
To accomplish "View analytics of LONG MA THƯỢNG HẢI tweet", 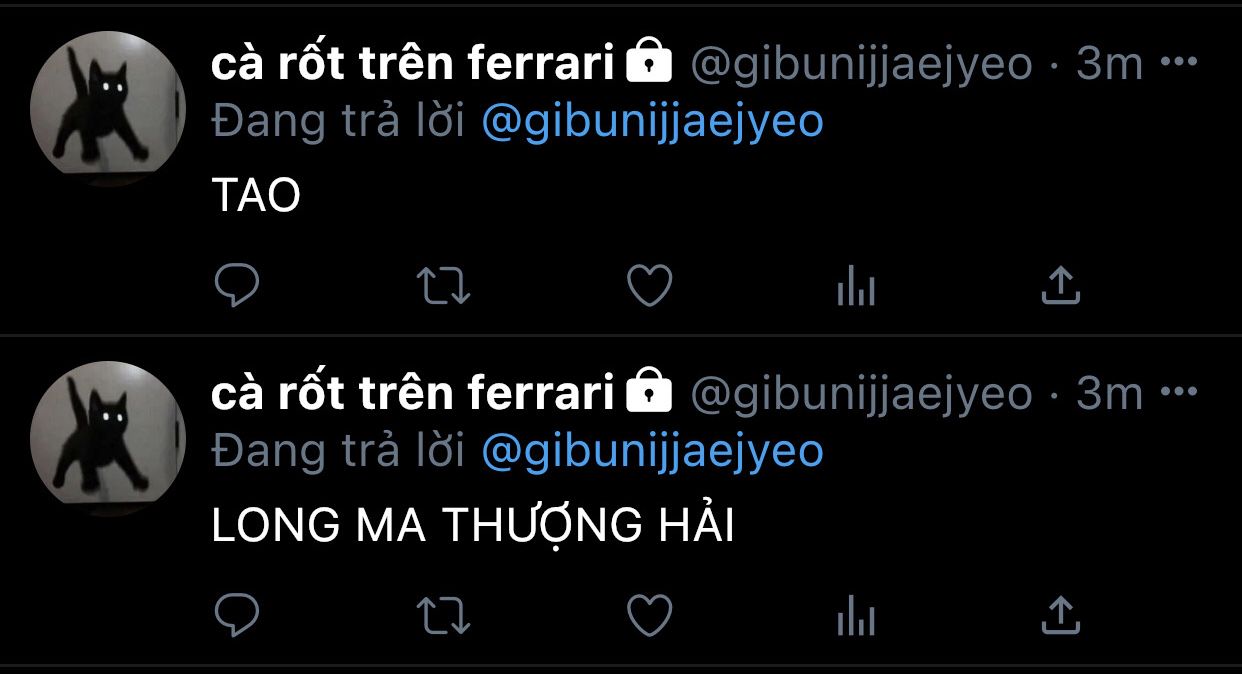I will (856, 617).
